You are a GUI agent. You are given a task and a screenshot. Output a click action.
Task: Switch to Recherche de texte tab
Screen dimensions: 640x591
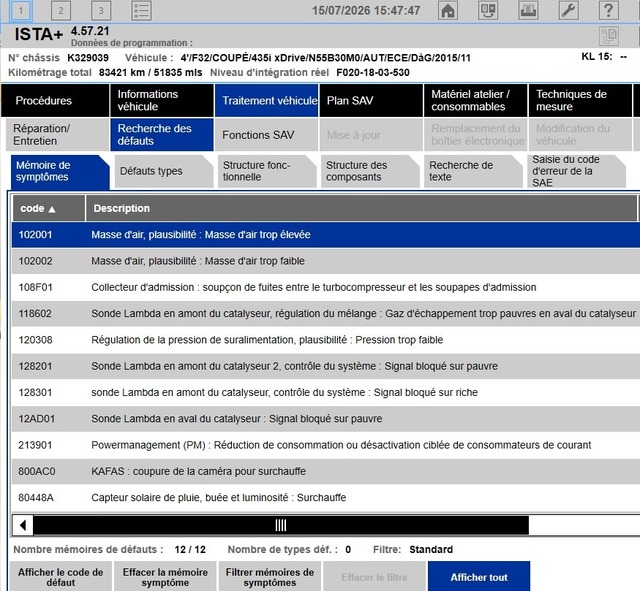click(473, 171)
